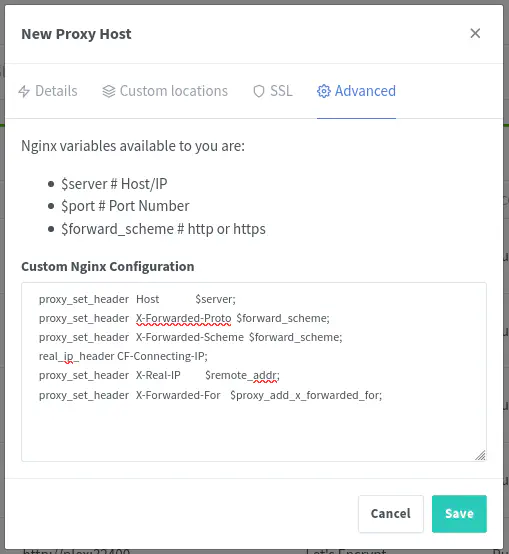The height and width of the screenshot is (554, 509).
Task: Click the textarea resize handle corner
Action: click(x=480, y=455)
